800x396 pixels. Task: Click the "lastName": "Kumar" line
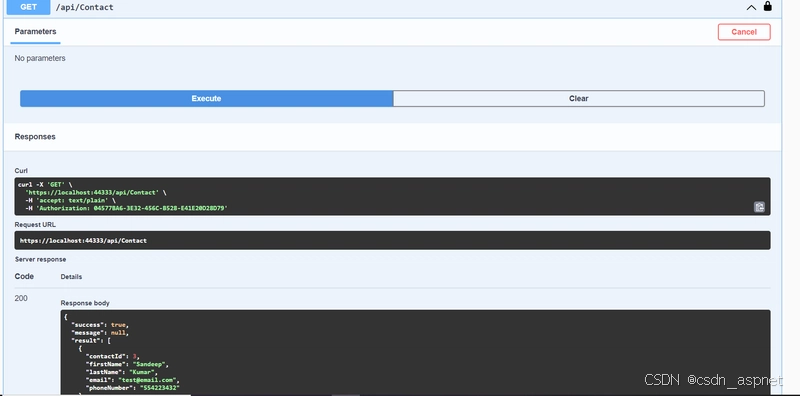[x=121, y=372]
